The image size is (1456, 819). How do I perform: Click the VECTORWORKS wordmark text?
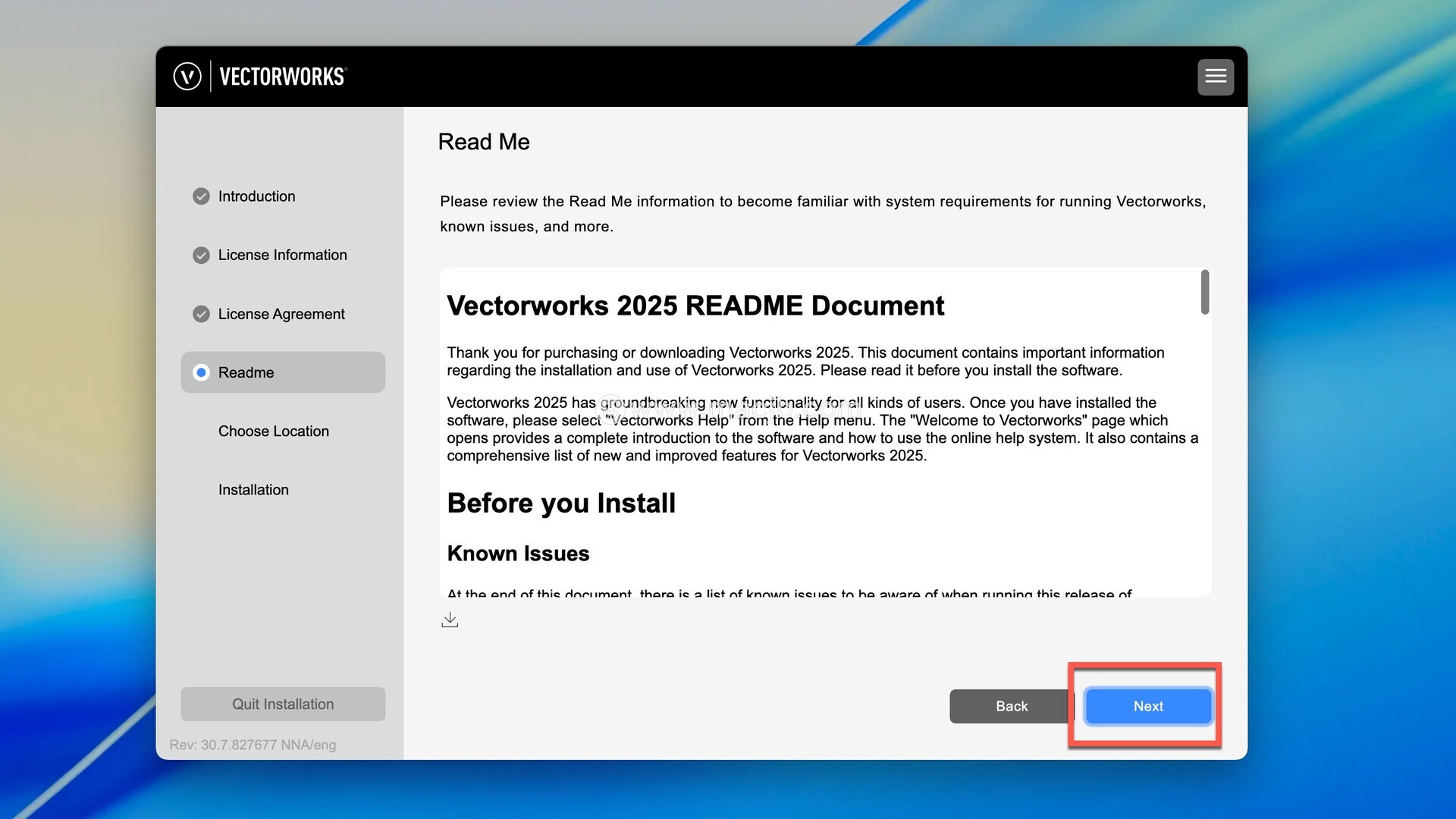pos(282,77)
